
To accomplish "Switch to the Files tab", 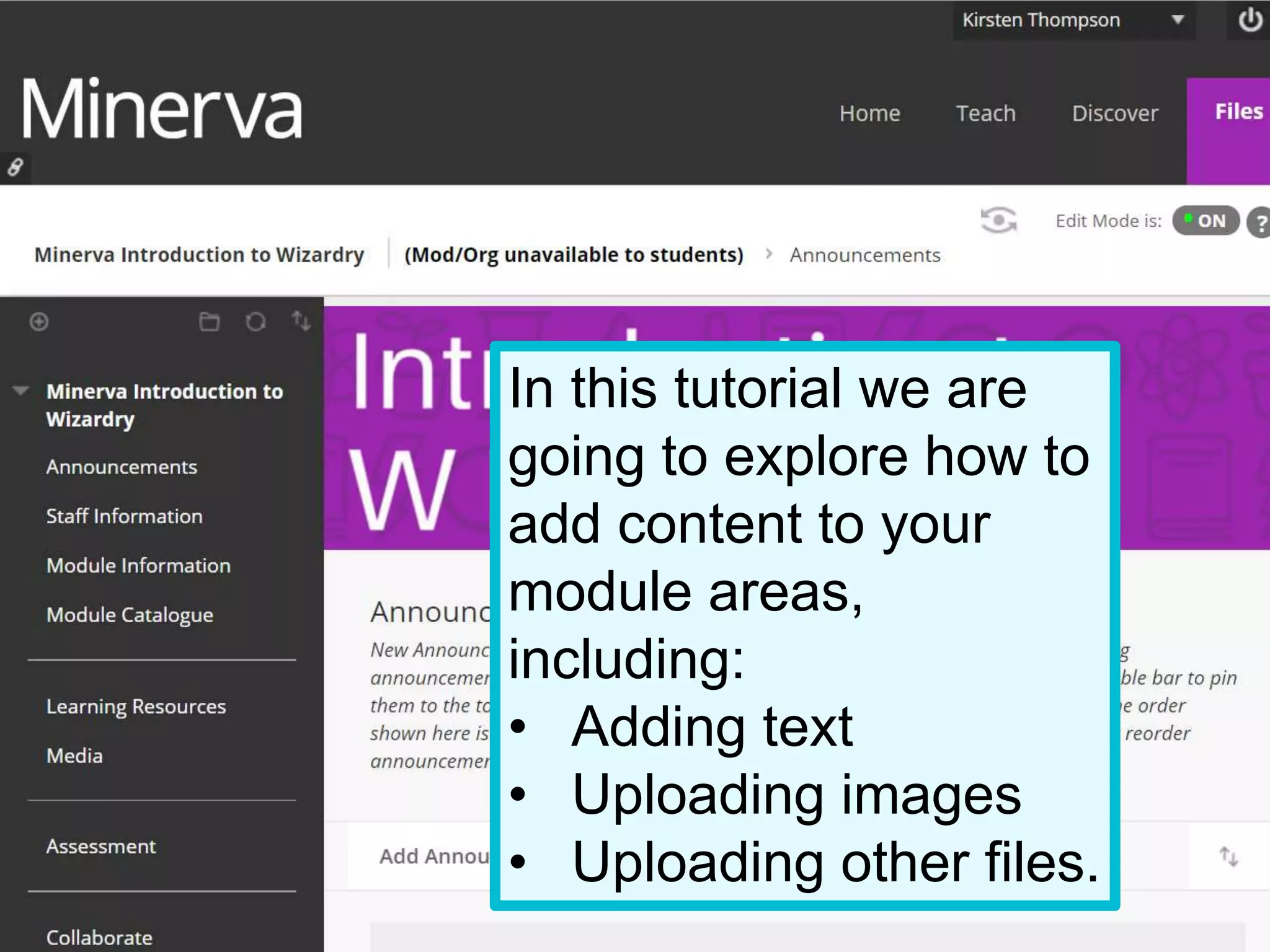I will (1238, 112).
